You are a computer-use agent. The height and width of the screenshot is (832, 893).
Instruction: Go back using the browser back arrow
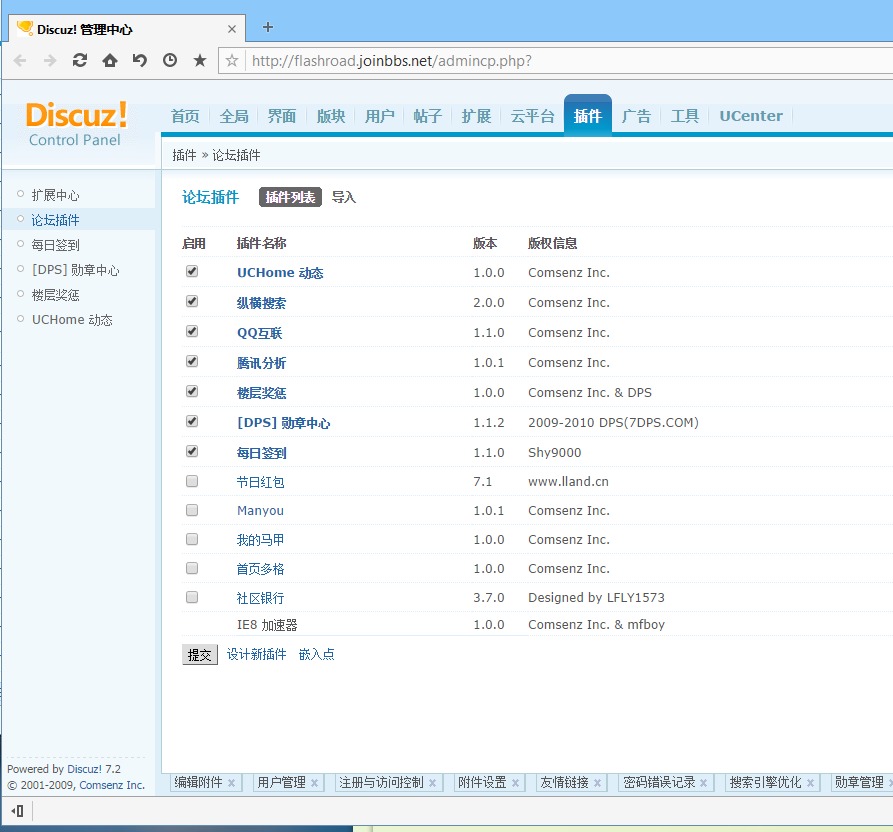pos(20,60)
